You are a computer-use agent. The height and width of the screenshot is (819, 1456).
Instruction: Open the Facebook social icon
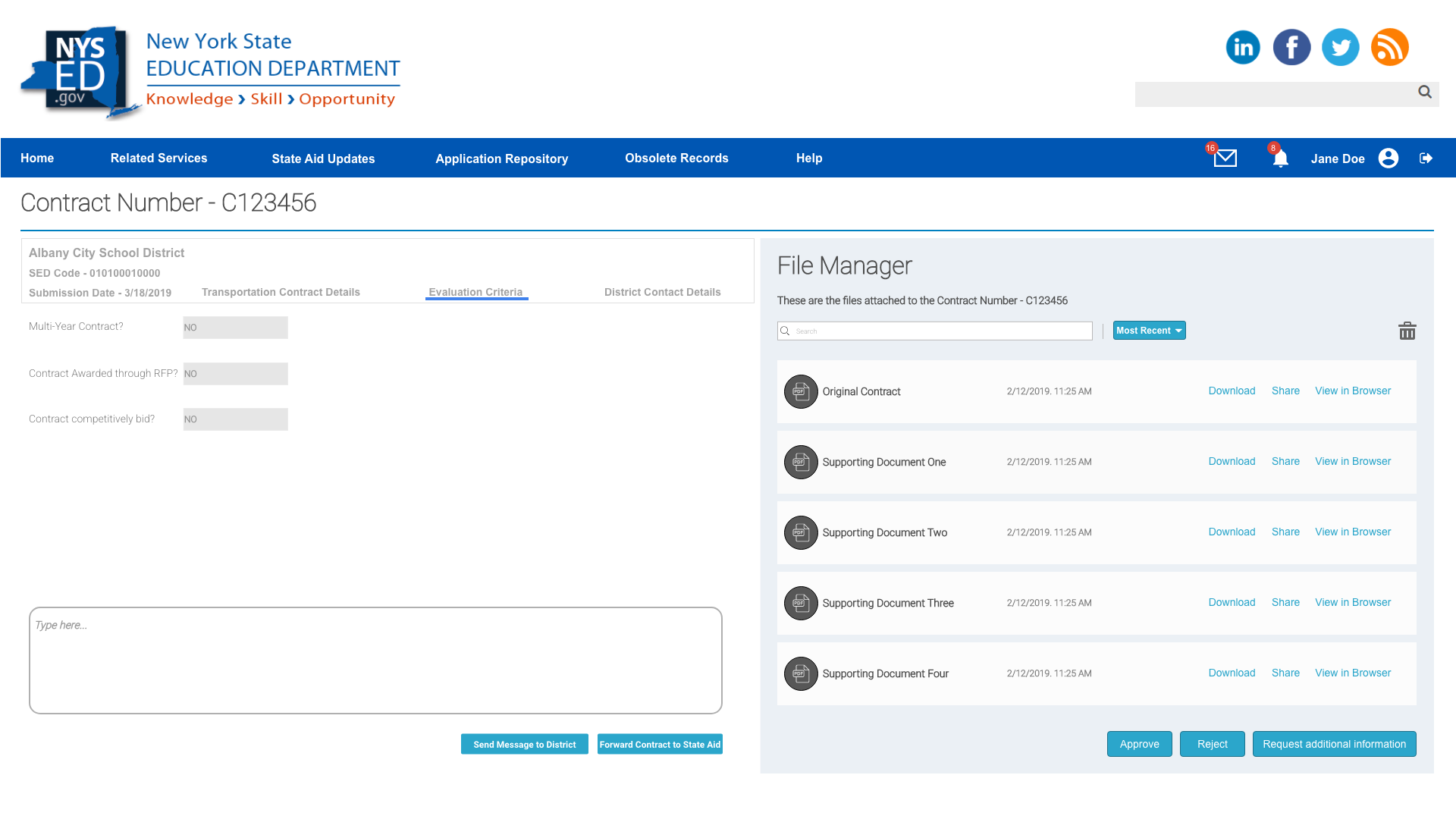1291,47
